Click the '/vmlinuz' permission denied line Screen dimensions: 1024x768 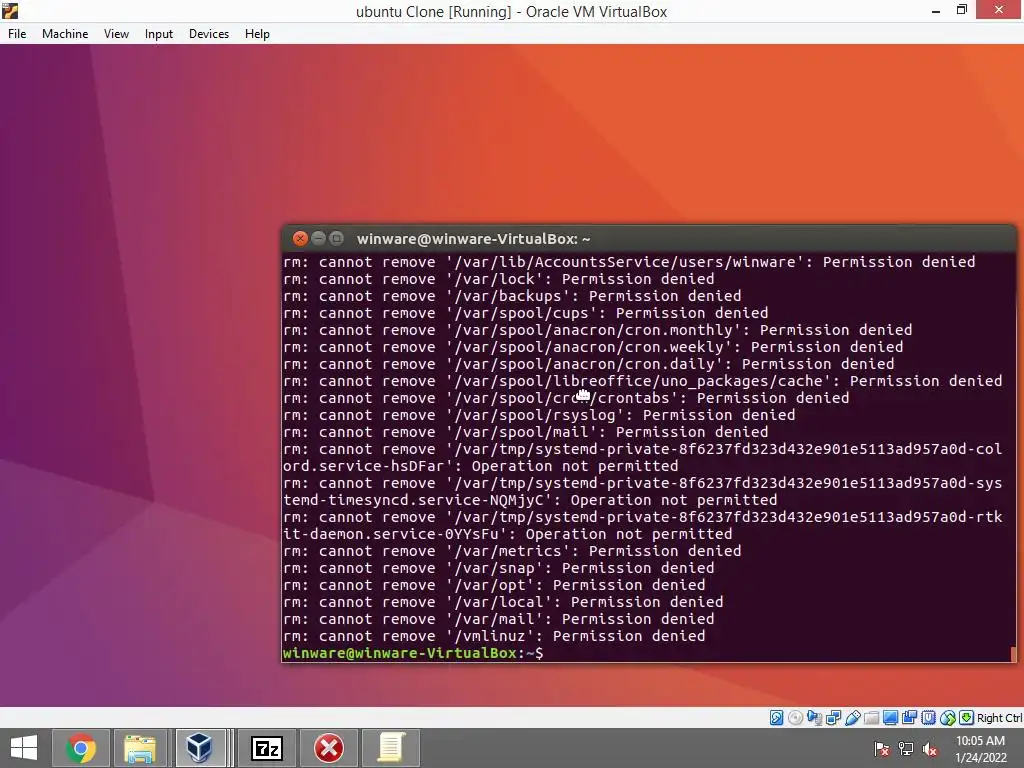click(494, 636)
